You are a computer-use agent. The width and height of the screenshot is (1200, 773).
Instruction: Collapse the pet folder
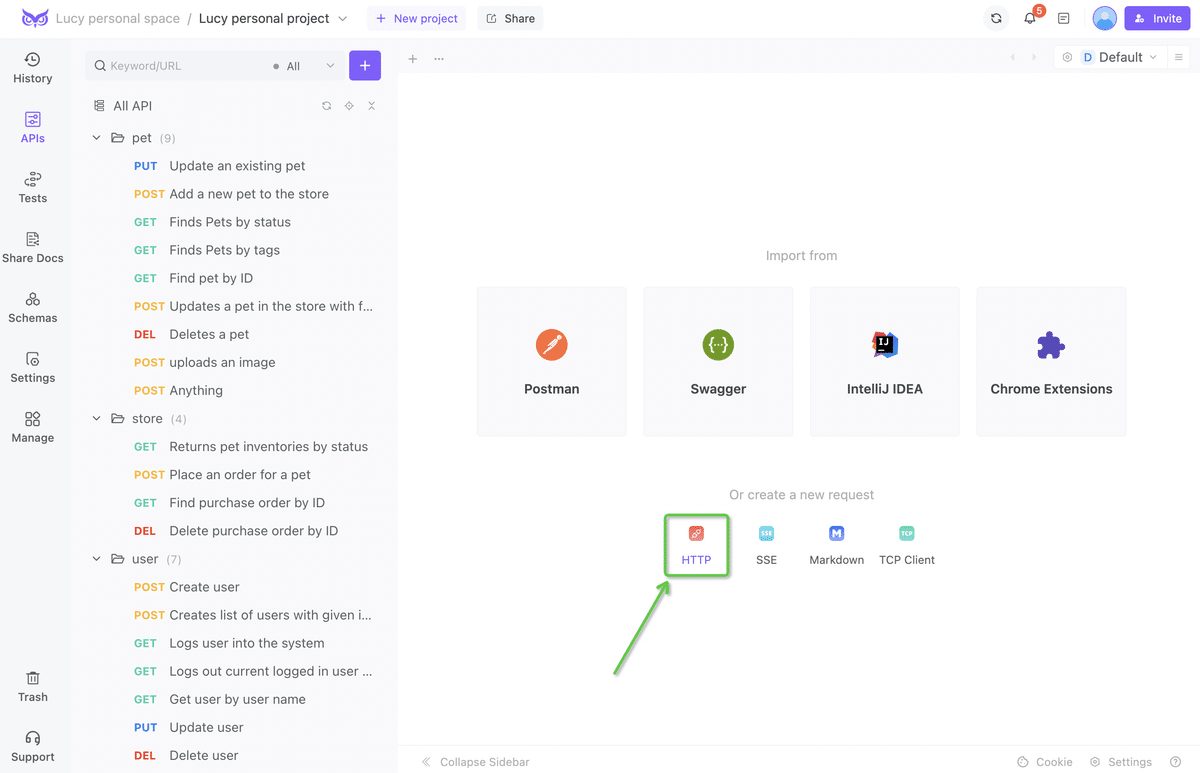[x=97, y=138]
